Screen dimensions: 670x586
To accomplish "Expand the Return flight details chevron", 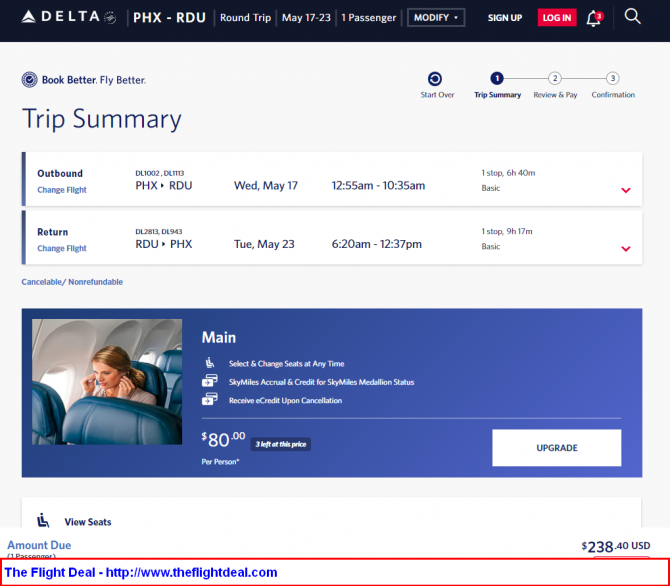I will [626, 249].
